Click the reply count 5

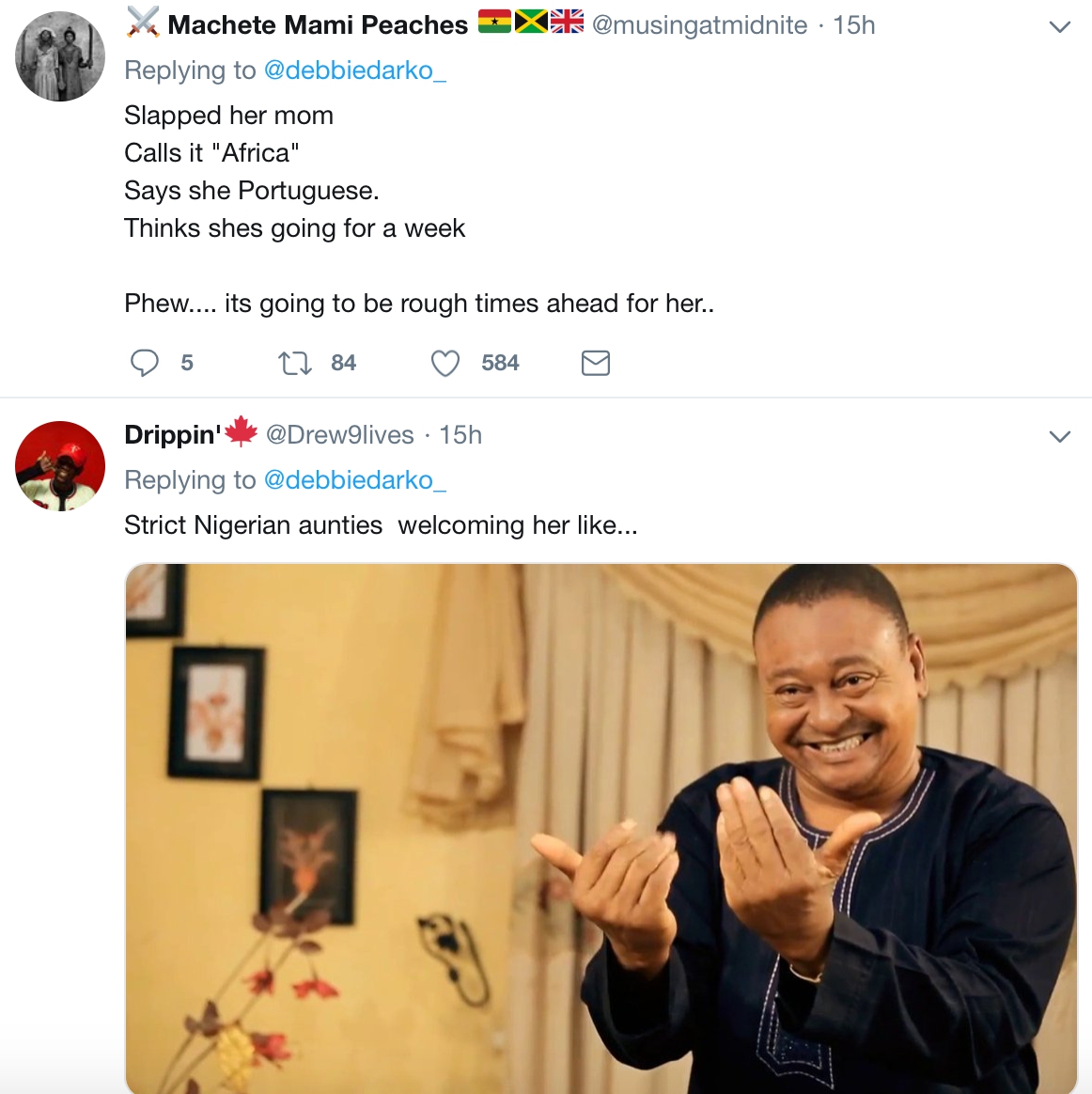coord(187,363)
